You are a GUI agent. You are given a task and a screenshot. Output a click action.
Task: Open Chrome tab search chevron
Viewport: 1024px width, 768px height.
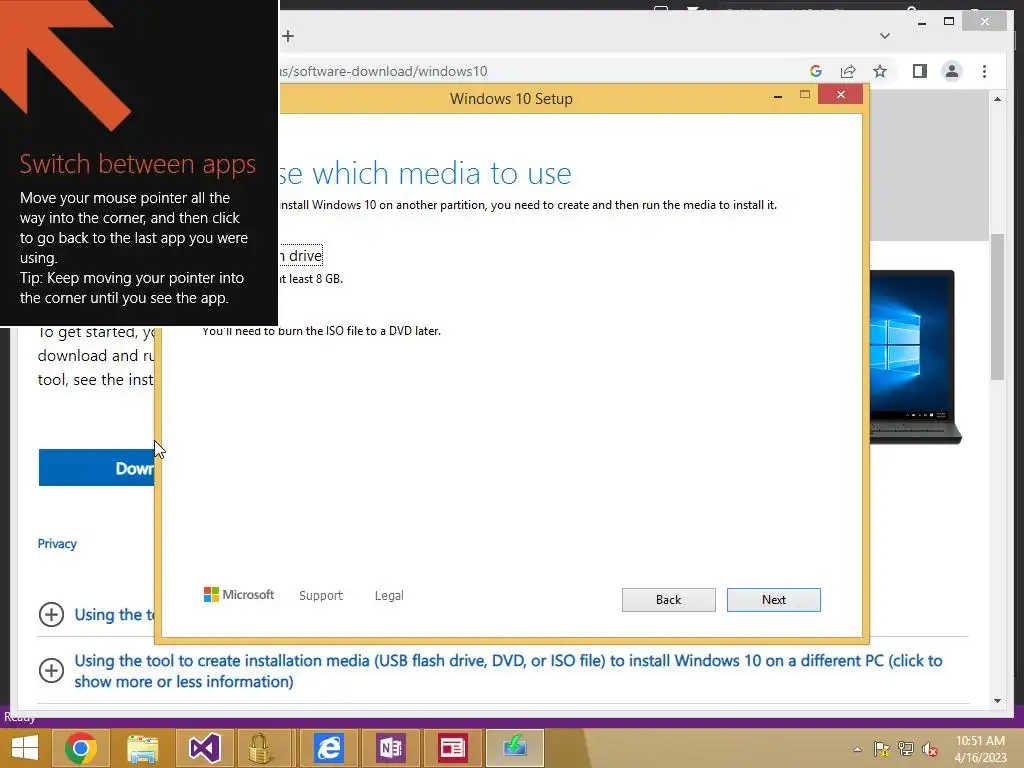tap(885, 36)
